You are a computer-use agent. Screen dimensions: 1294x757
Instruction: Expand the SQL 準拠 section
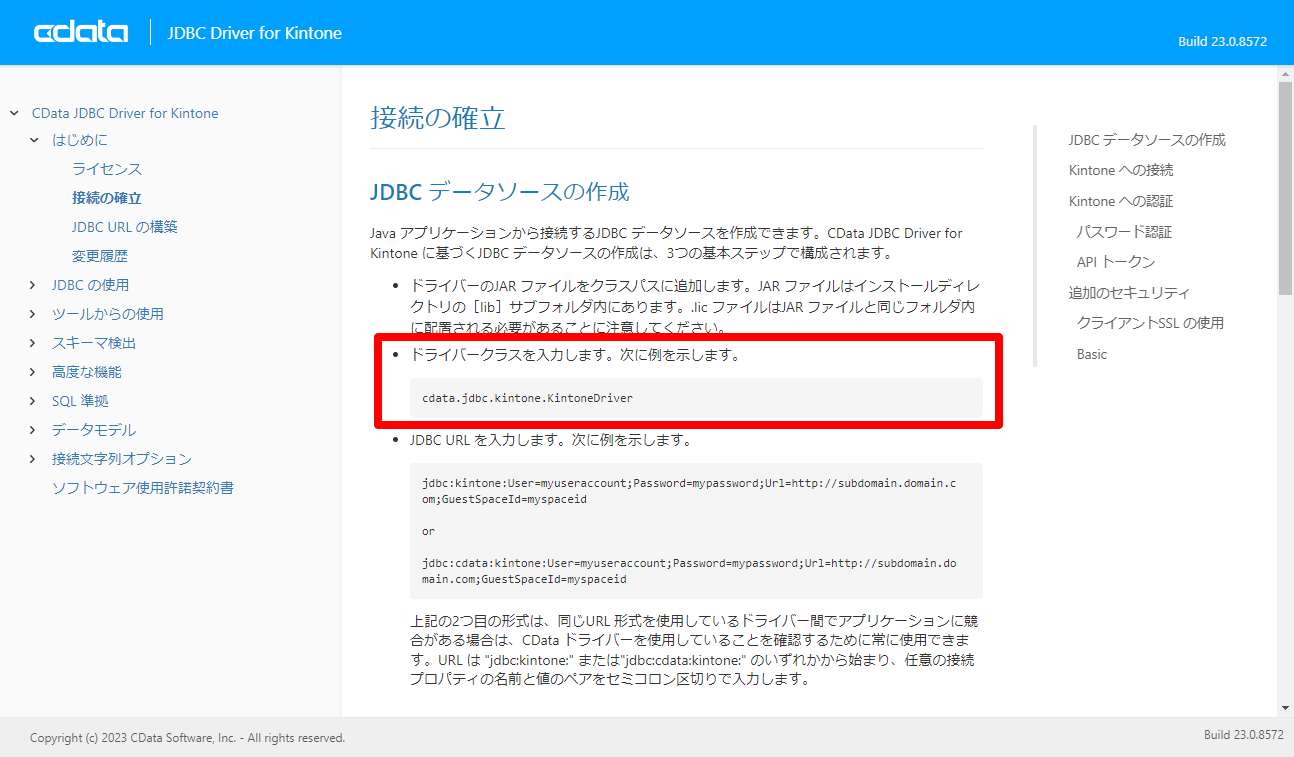pos(34,401)
